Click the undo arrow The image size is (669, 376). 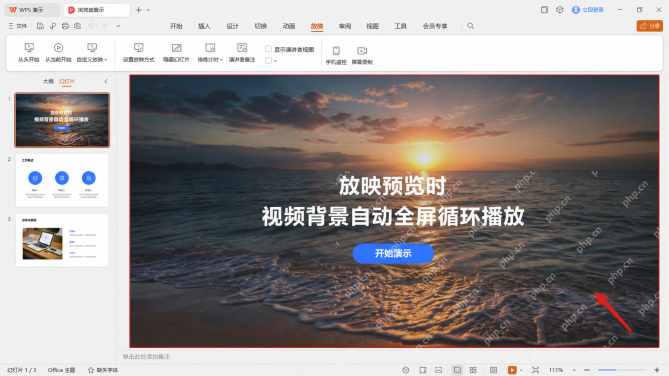90,26
